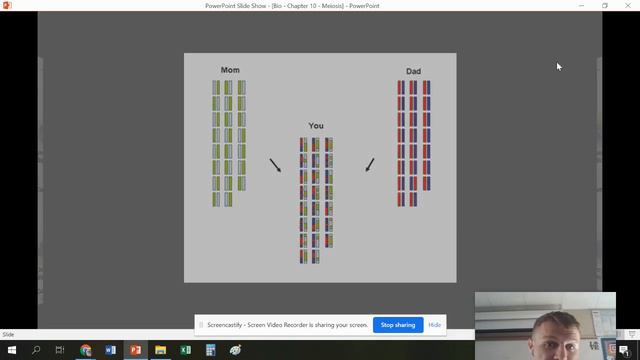Open the Windows Start menu
The height and width of the screenshot is (360, 640).
pos(12,350)
